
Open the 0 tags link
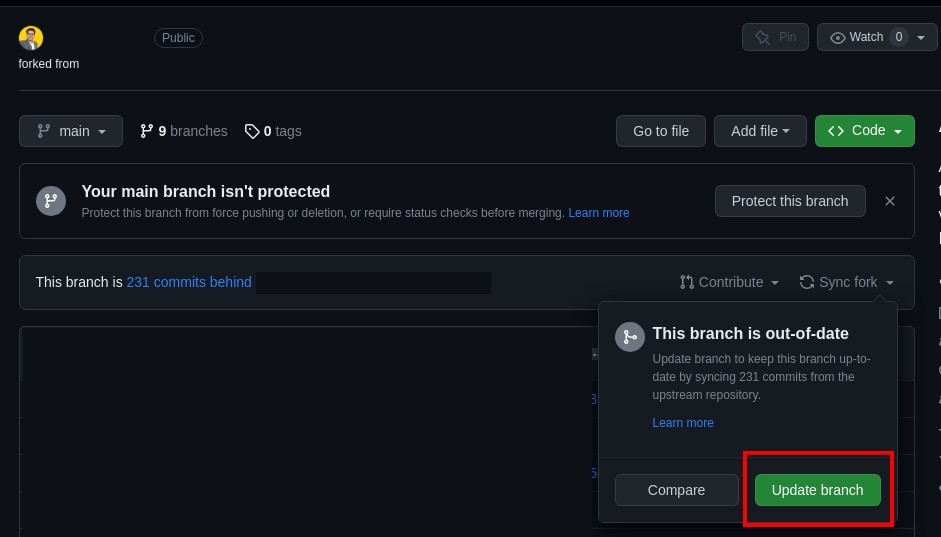coord(273,131)
